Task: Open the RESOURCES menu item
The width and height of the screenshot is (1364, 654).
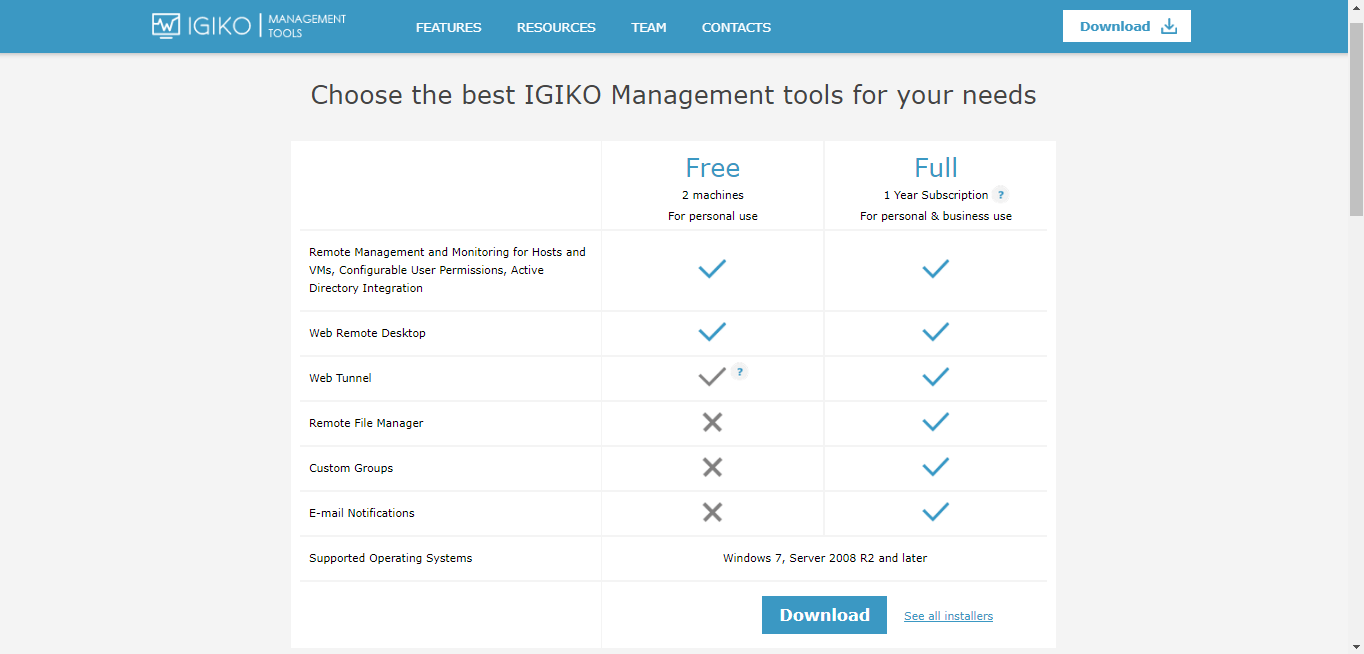Action: [556, 27]
